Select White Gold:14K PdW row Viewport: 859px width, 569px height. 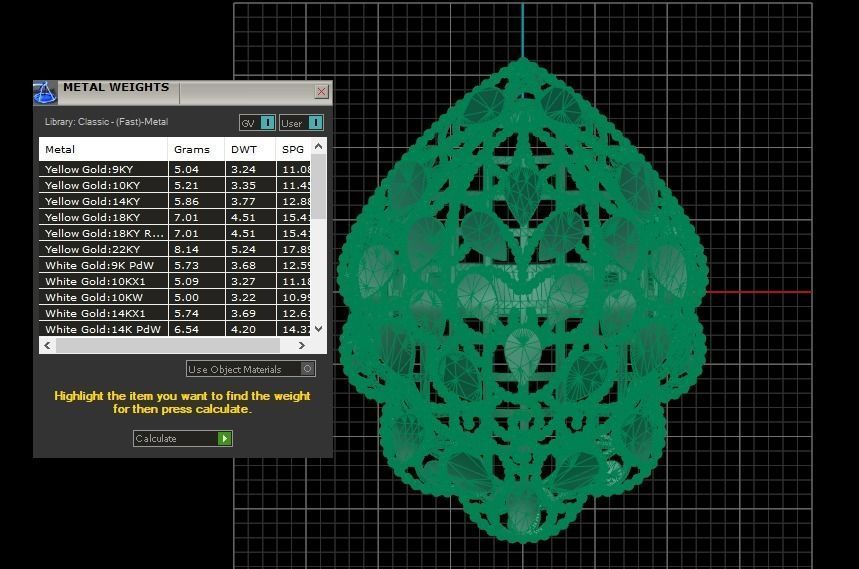[174, 329]
